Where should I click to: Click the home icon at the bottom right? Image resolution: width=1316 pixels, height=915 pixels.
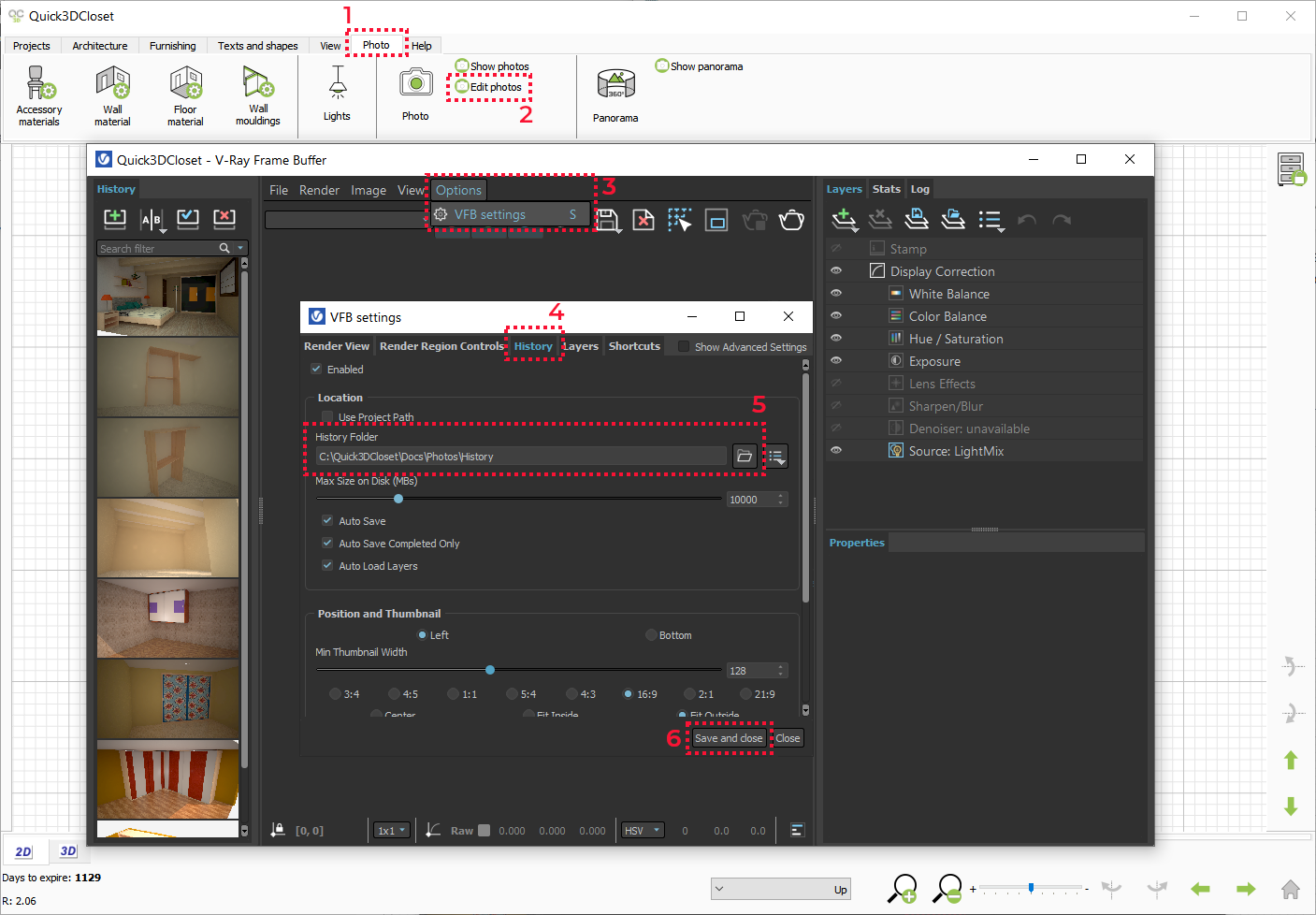[1291, 889]
